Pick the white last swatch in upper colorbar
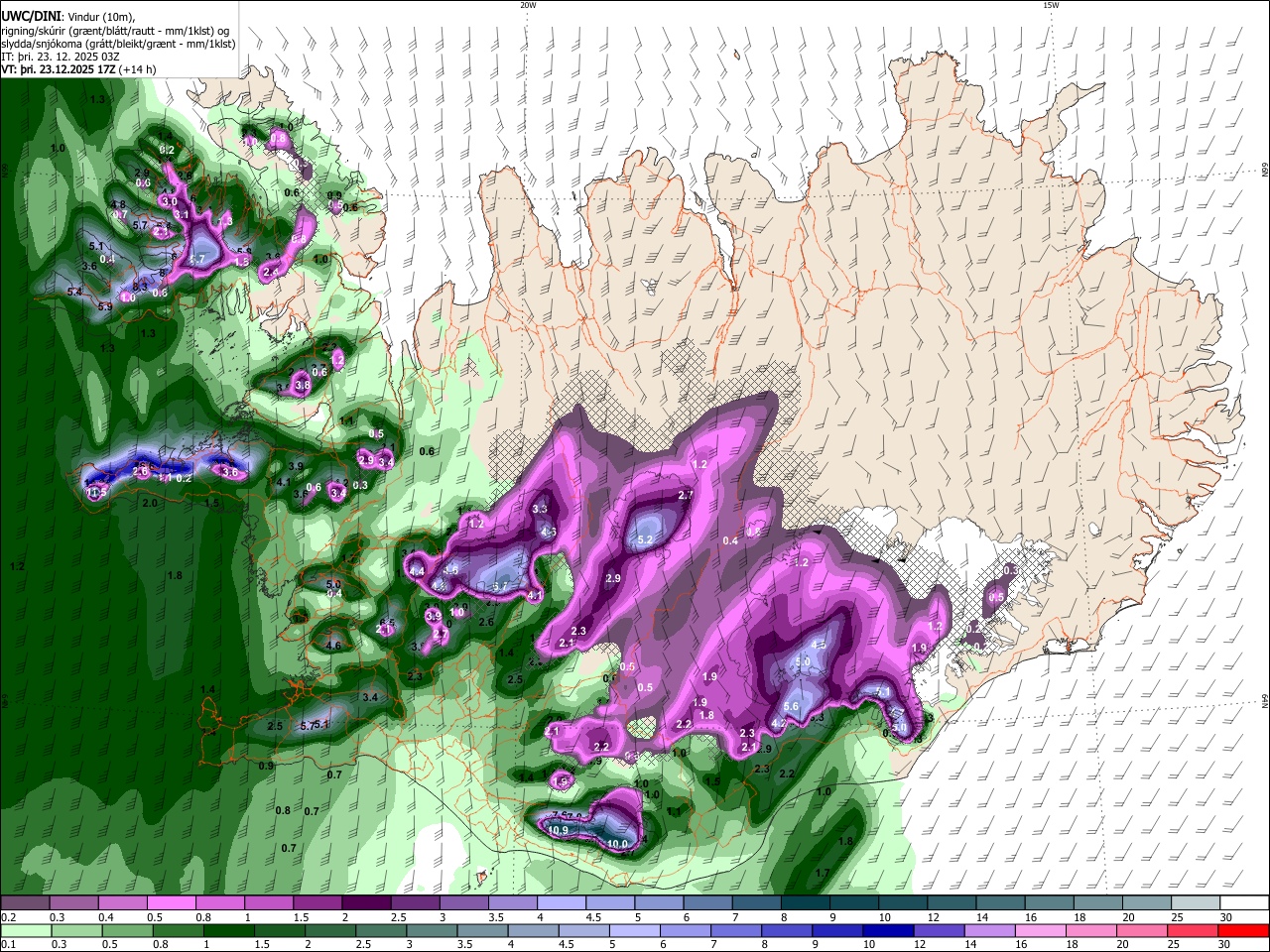The height and width of the screenshot is (952, 1270). coord(1244,902)
